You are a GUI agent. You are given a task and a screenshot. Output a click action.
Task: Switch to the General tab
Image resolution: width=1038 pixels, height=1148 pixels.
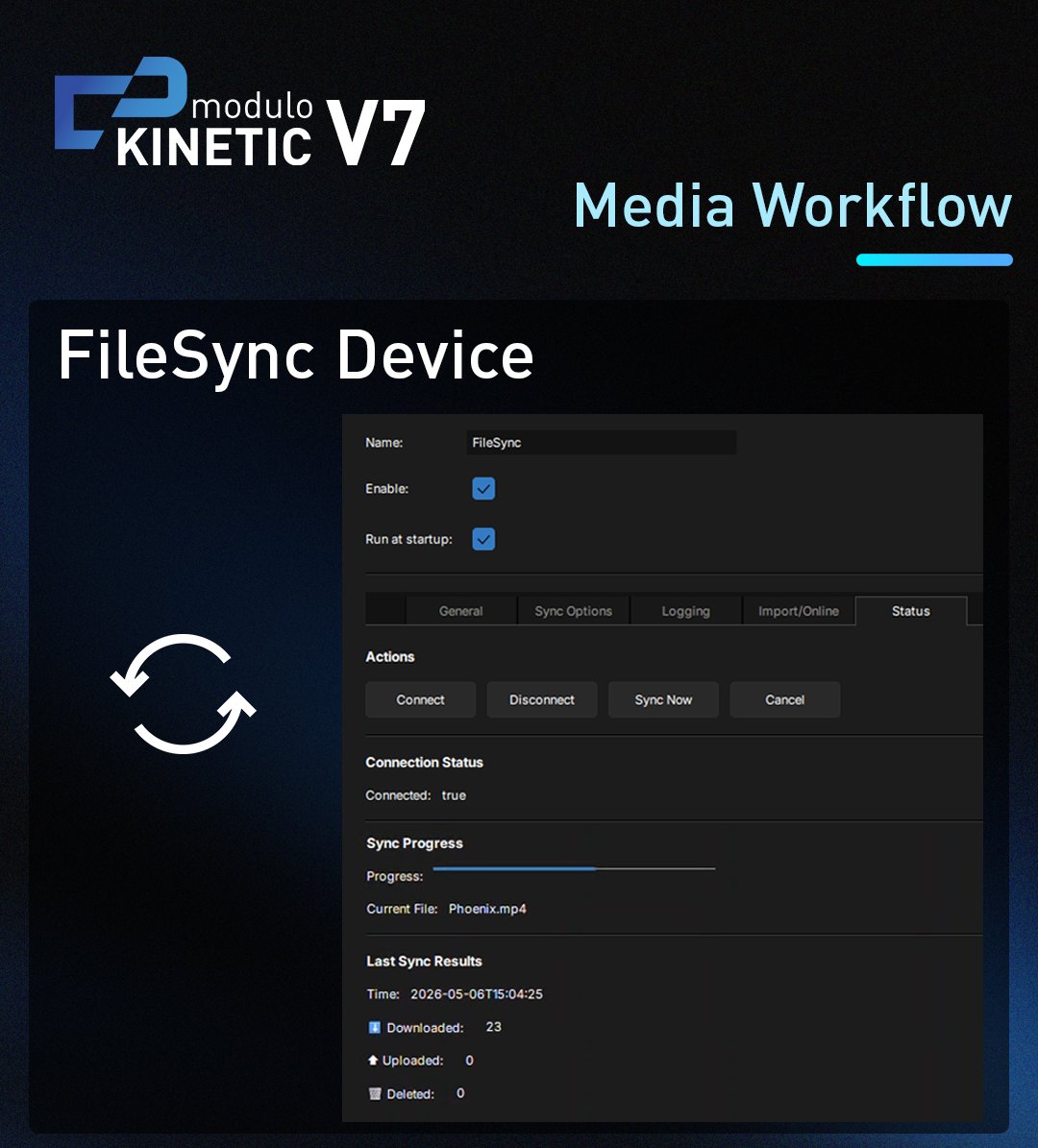460,611
